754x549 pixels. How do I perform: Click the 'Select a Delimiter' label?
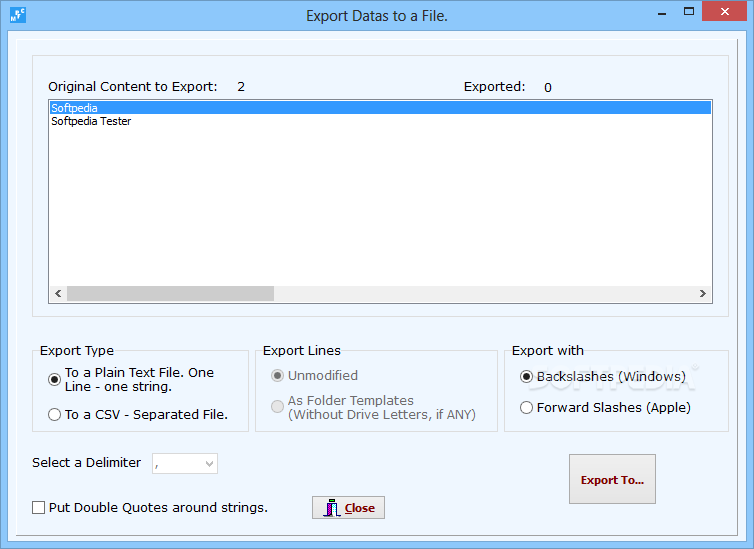click(87, 462)
